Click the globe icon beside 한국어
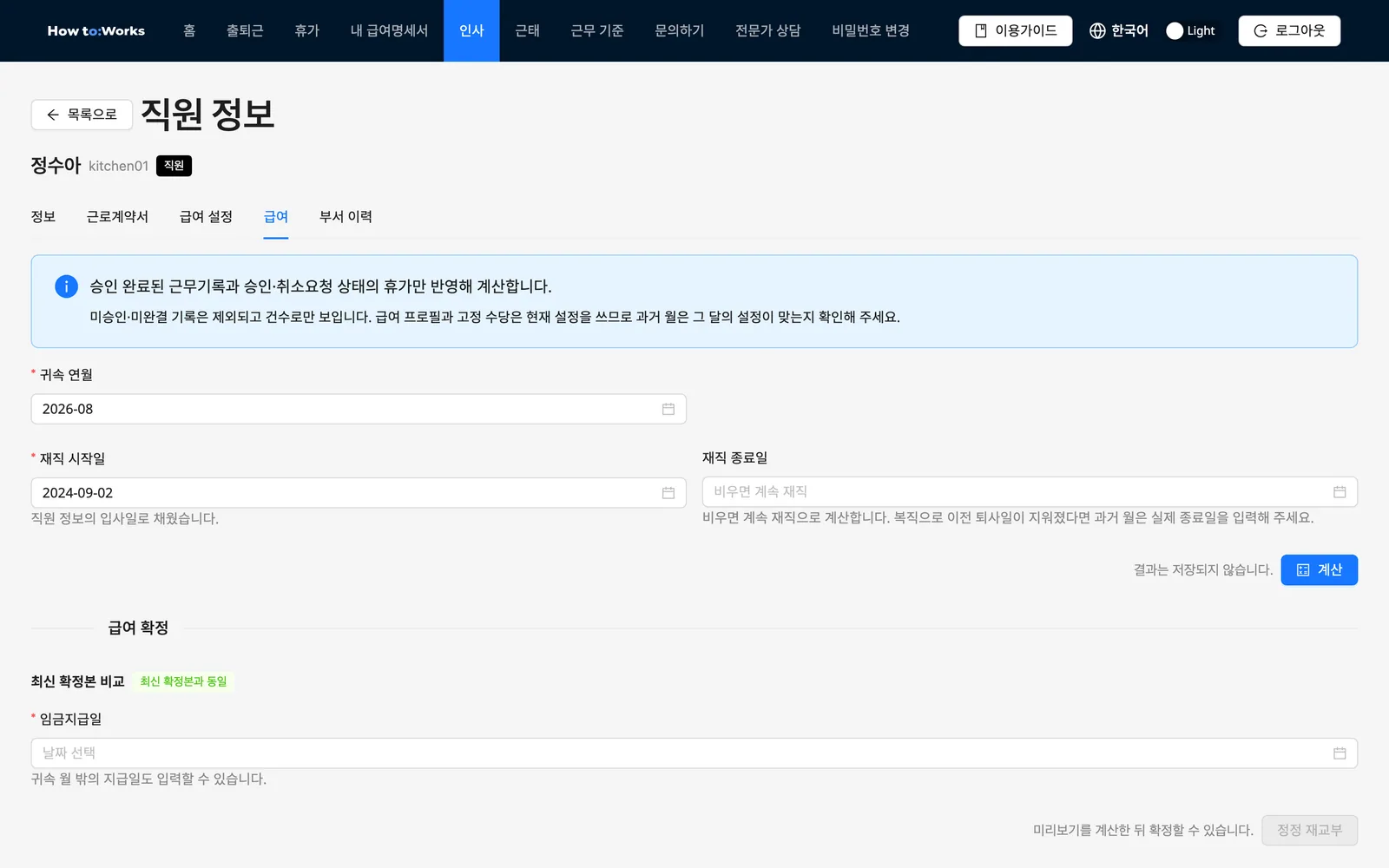 1097,31
